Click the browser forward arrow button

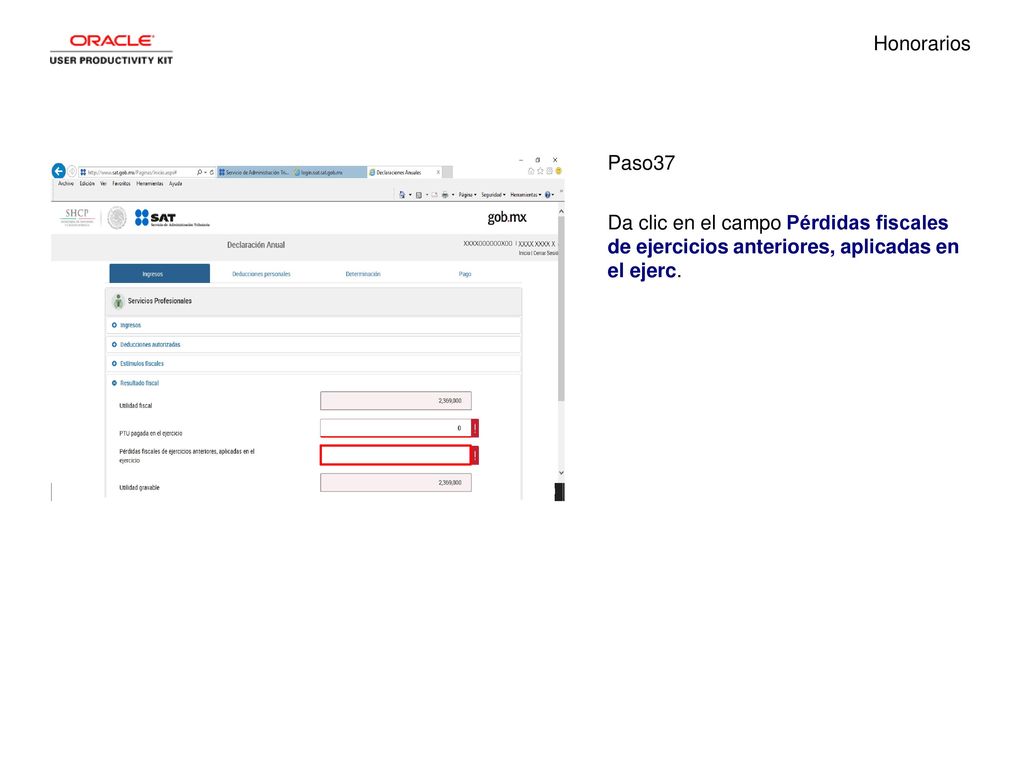pyautogui.click(x=72, y=172)
